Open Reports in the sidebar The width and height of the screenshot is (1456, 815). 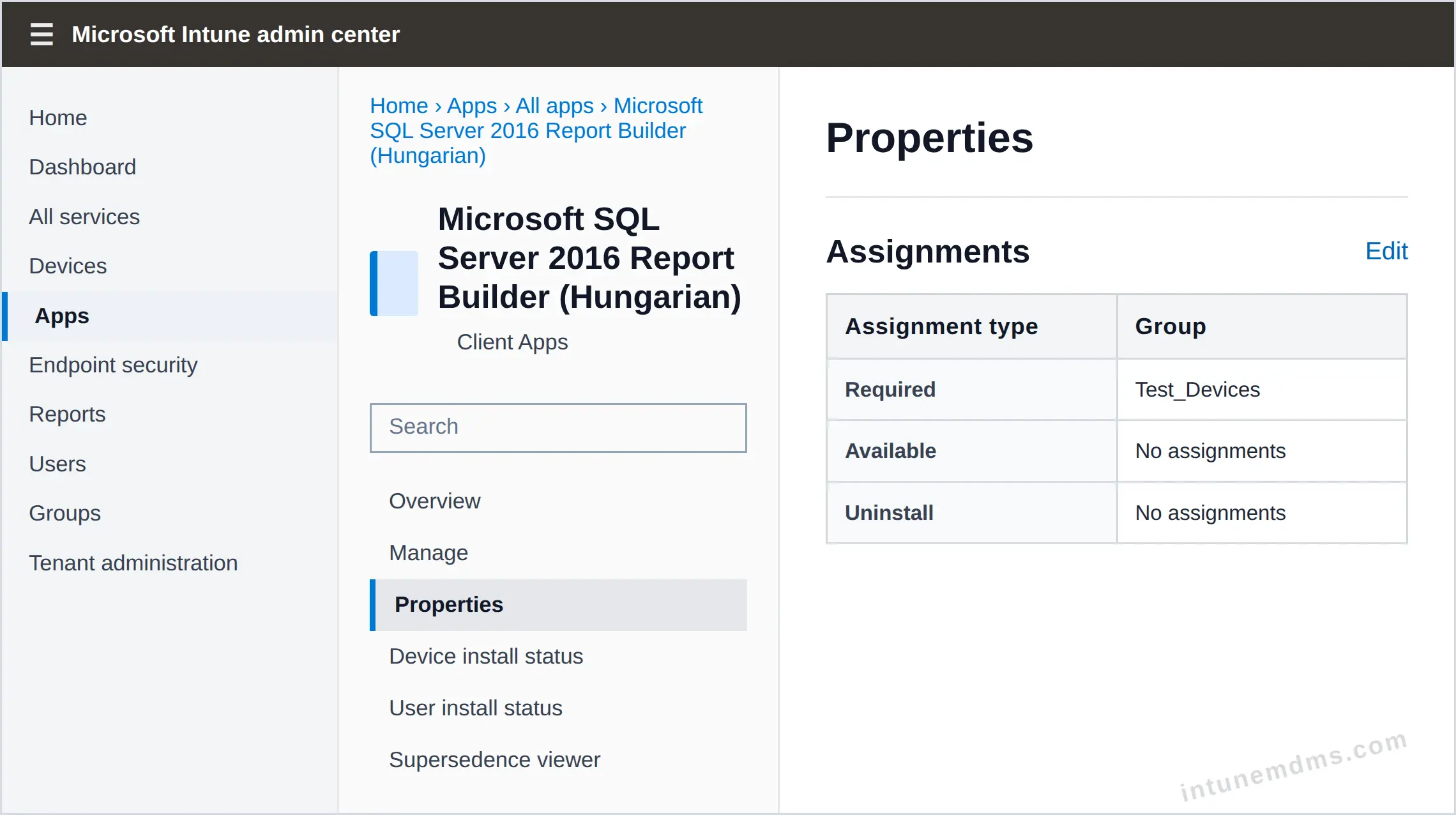click(67, 415)
